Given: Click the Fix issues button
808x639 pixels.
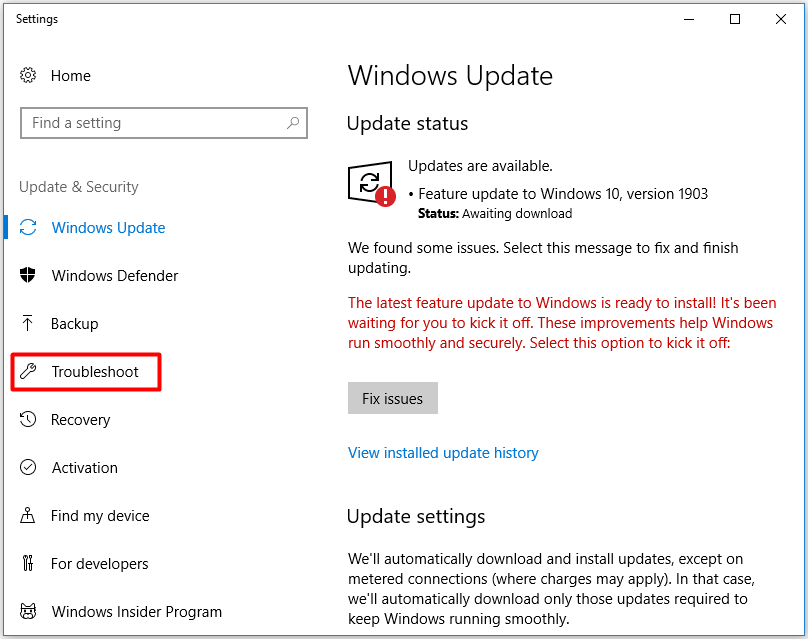Looking at the screenshot, I should click(393, 398).
